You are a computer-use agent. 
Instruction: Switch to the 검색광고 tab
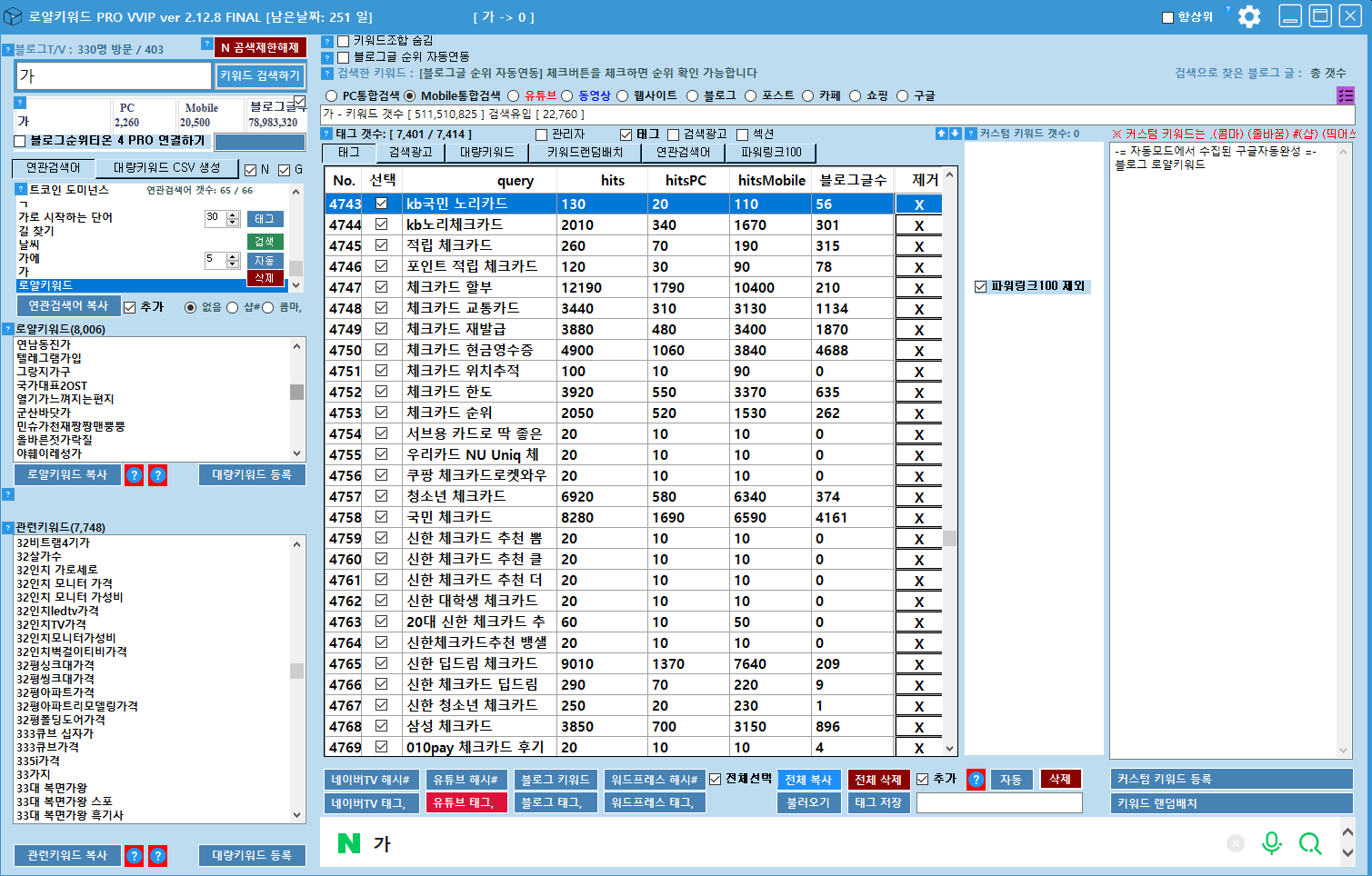[410, 153]
